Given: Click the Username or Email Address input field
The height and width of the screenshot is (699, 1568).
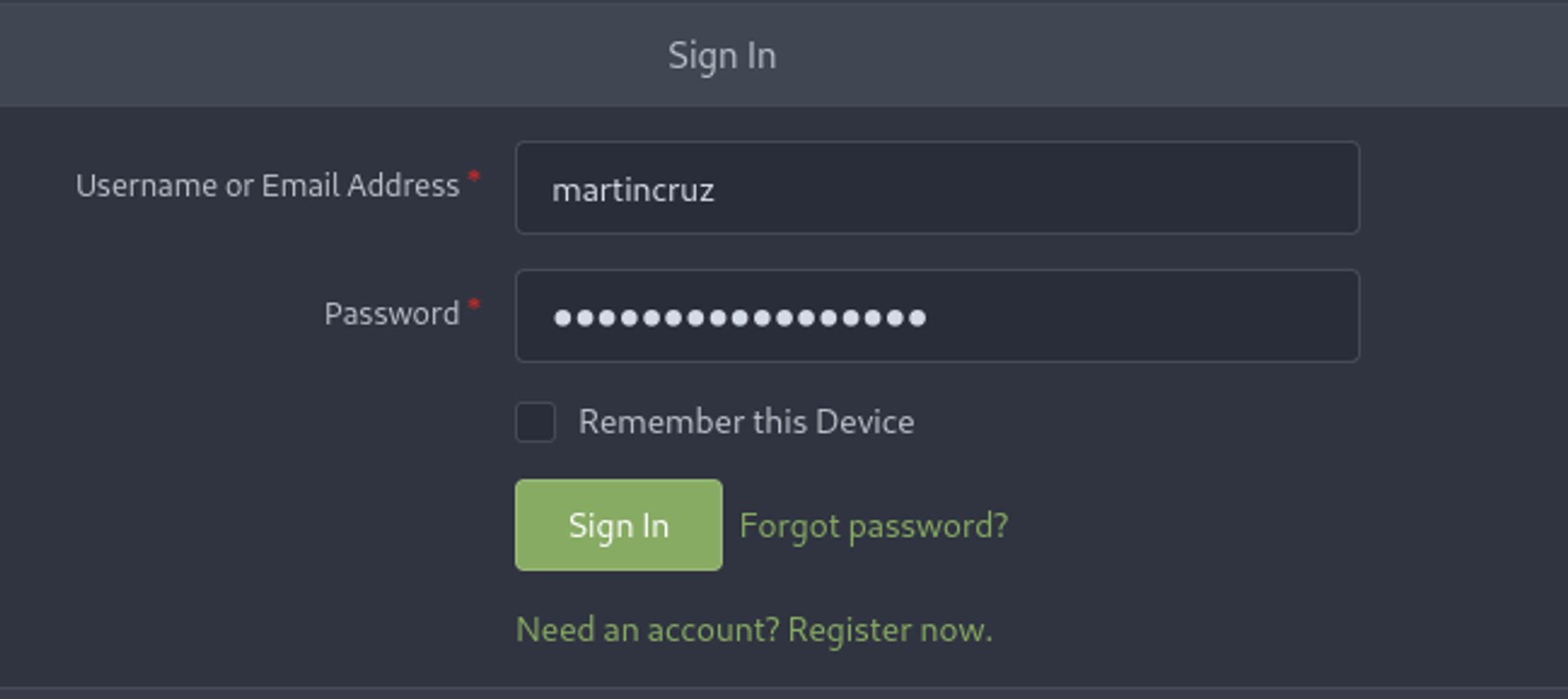Looking at the screenshot, I should (936, 187).
